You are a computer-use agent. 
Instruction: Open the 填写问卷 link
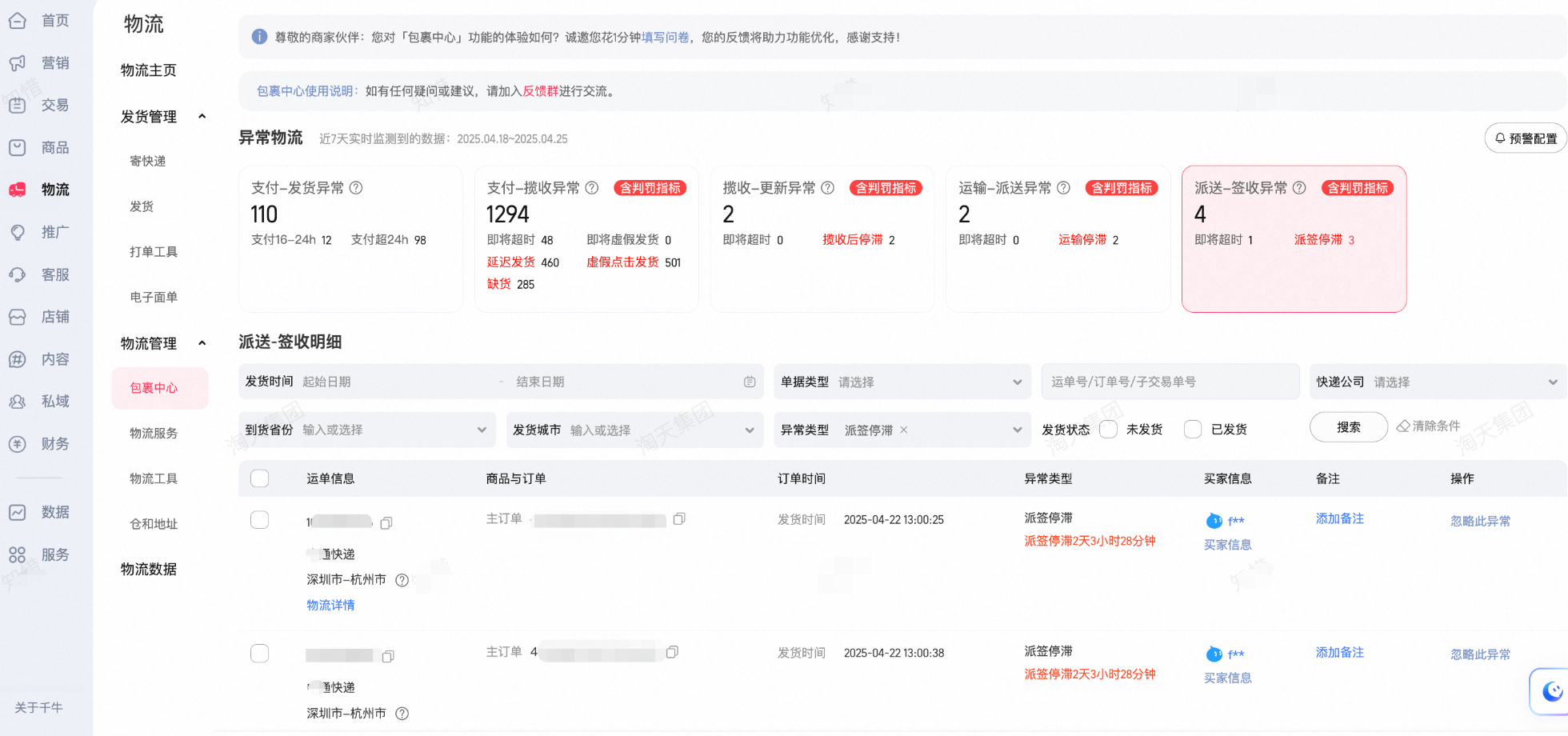(x=666, y=38)
